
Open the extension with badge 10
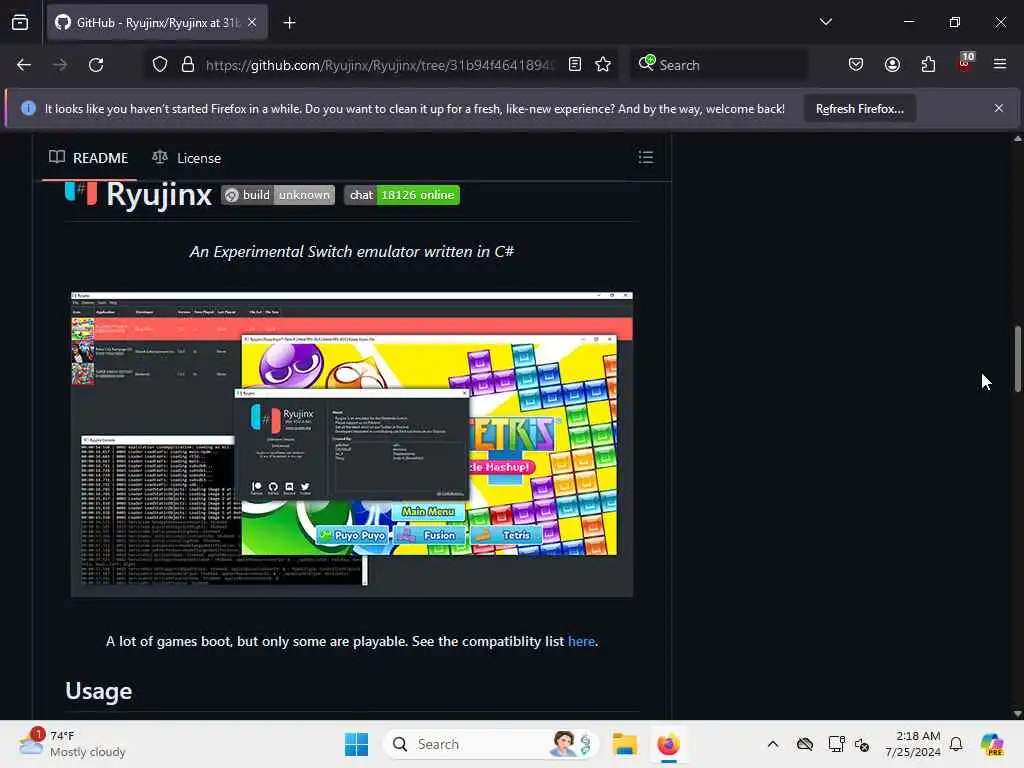pos(965,63)
